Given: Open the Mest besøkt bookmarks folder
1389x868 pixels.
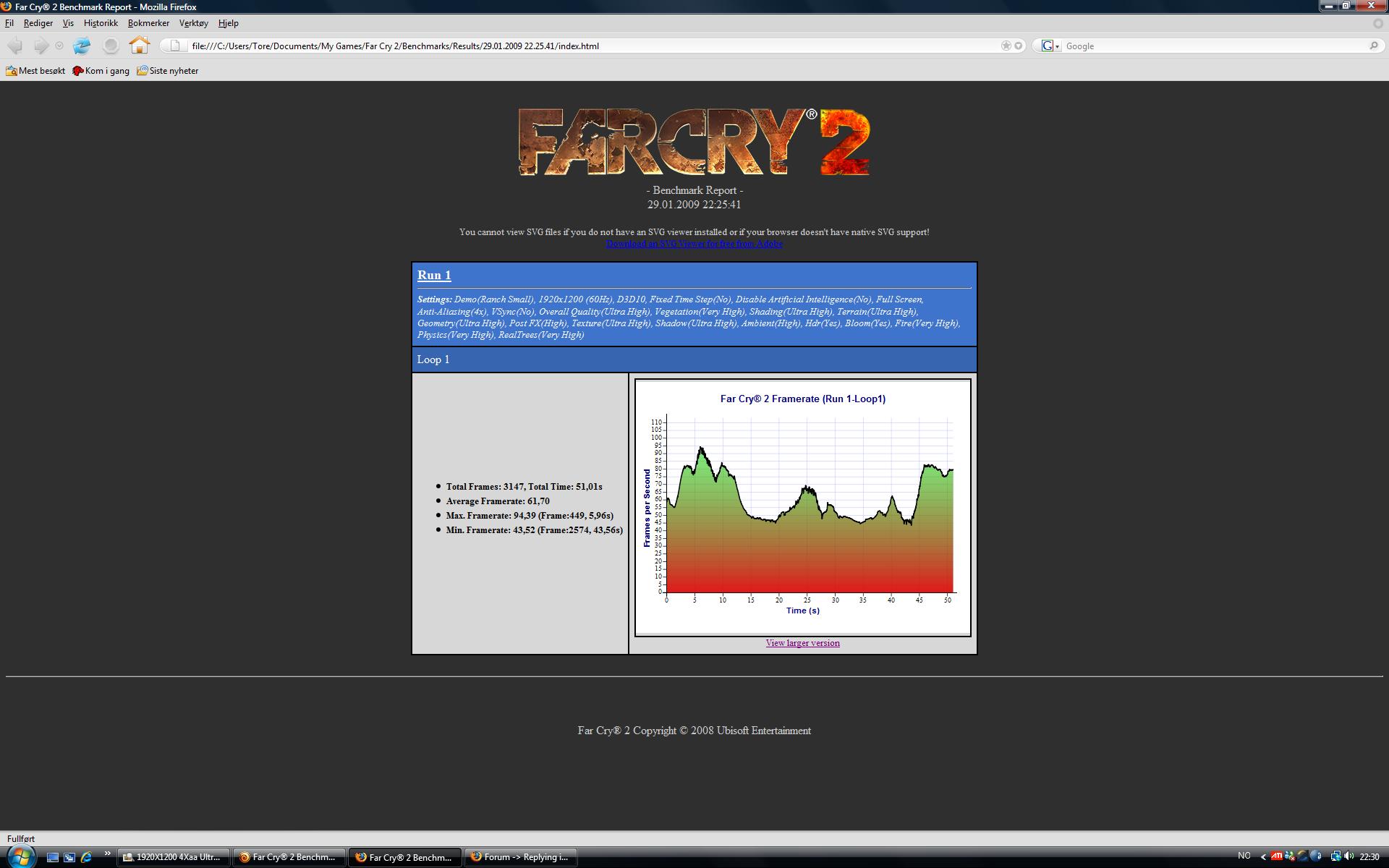Looking at the screenshot, I should click(x=35, y=71).
